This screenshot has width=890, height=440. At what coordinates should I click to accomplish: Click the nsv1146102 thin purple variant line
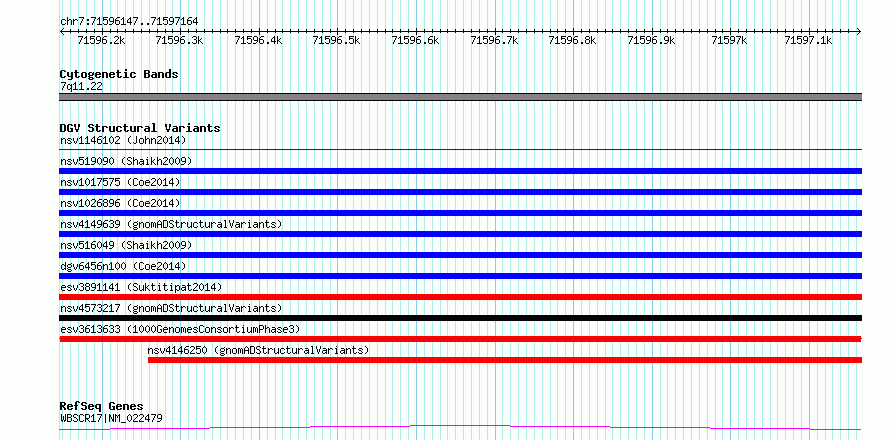point(460,150)
